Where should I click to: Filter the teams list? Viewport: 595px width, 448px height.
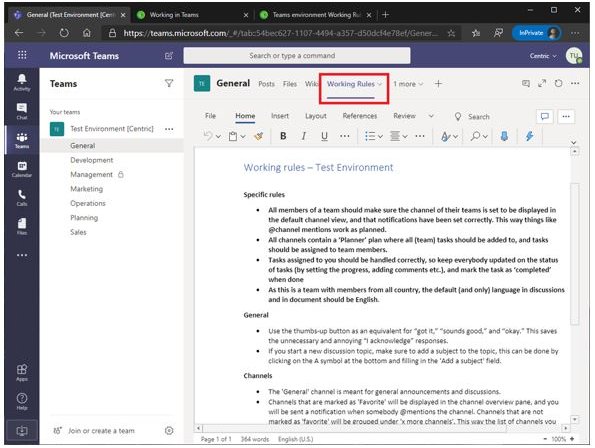click(x=169, y=83)
